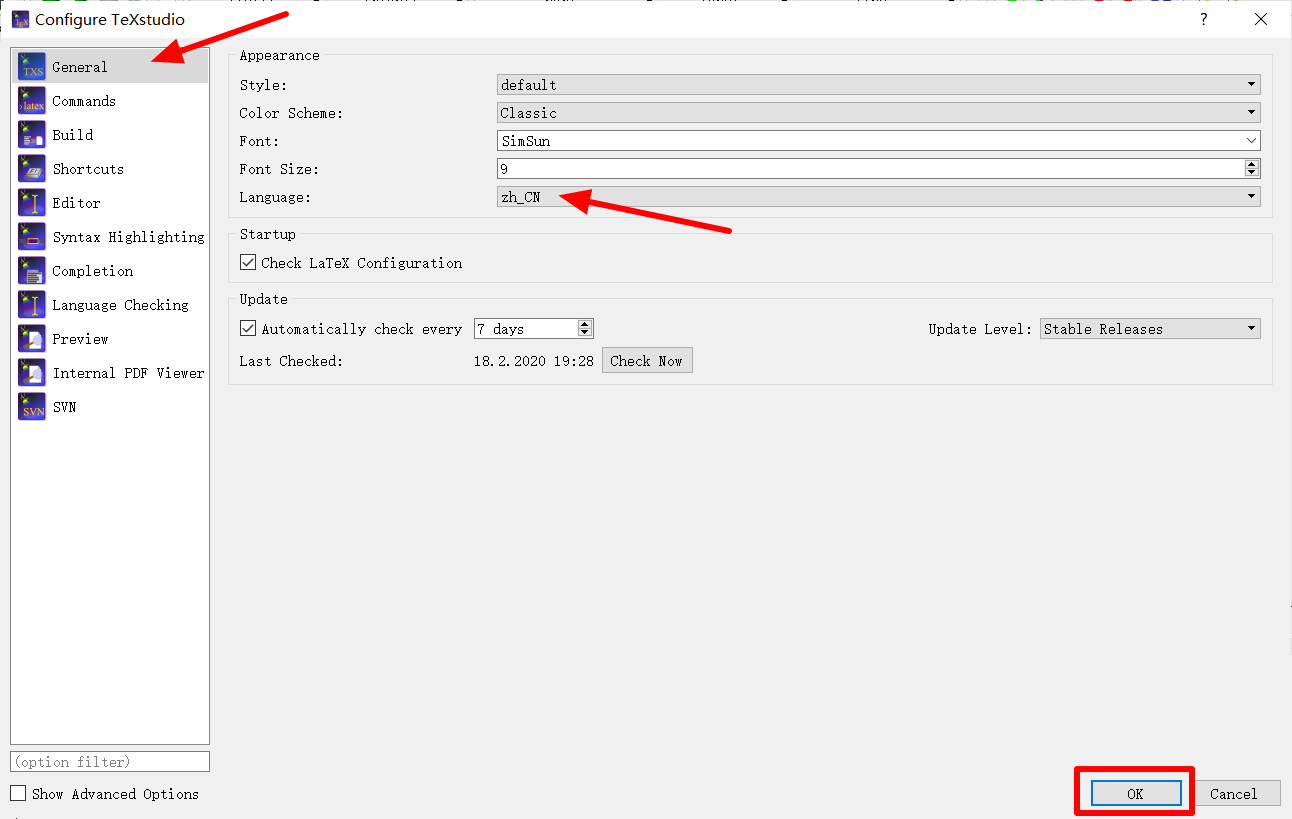
Task: Click the last checked date 18.2.2020 19:28
Action: point(534,361)
